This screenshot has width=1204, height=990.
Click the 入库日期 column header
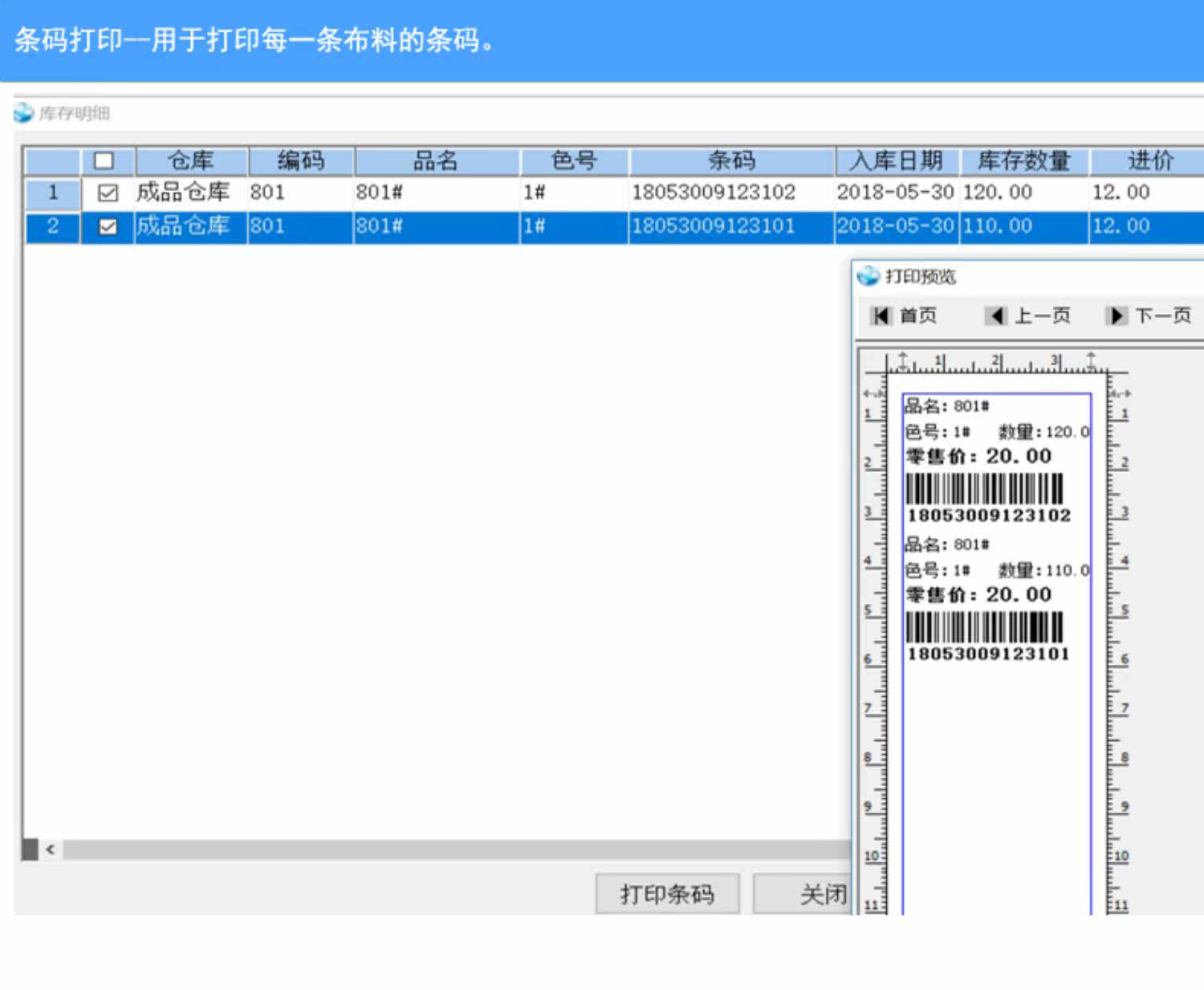coord(897,161)
